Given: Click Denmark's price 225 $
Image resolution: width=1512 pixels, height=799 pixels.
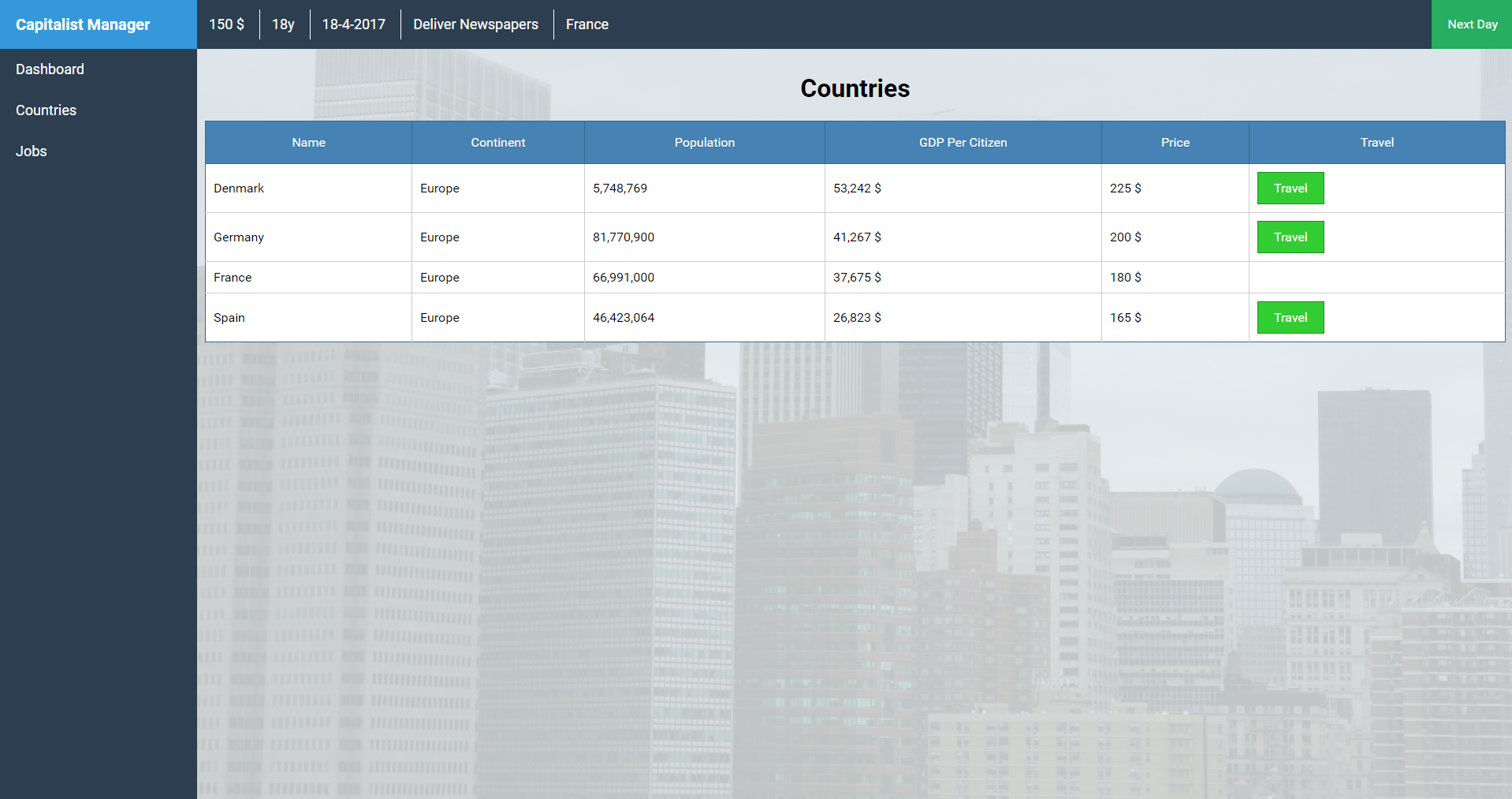Looking at the screenshot, I should coord(1126,189).
